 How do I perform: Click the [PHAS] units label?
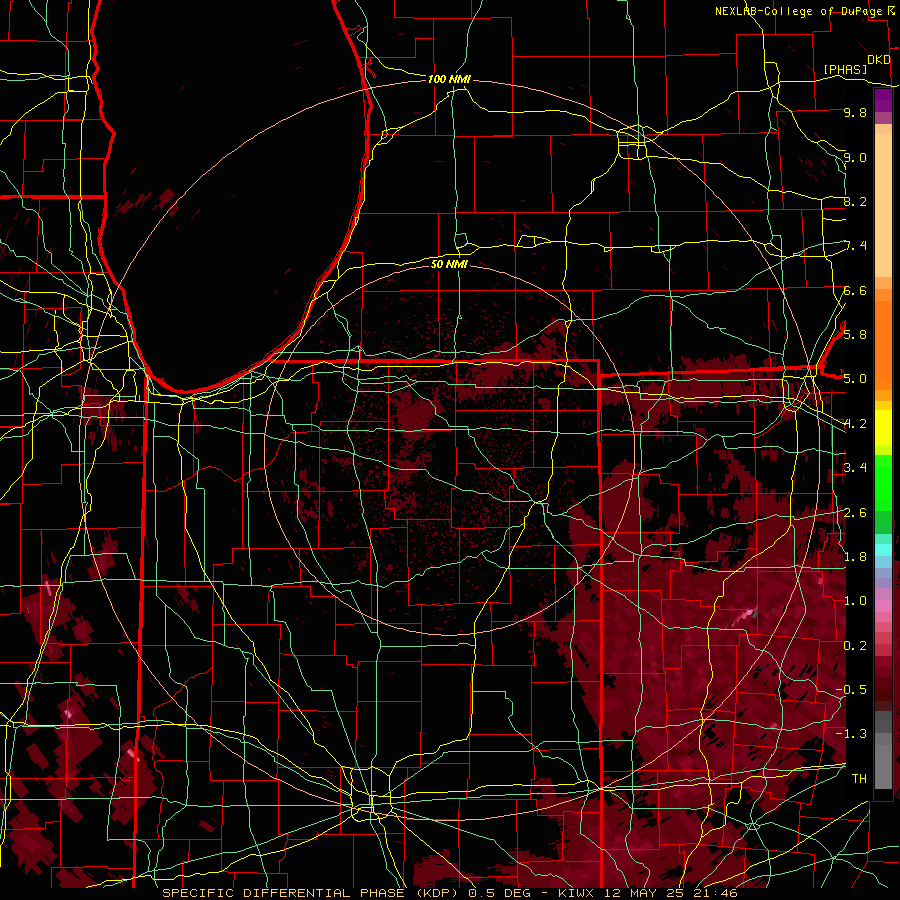[845, 70]
